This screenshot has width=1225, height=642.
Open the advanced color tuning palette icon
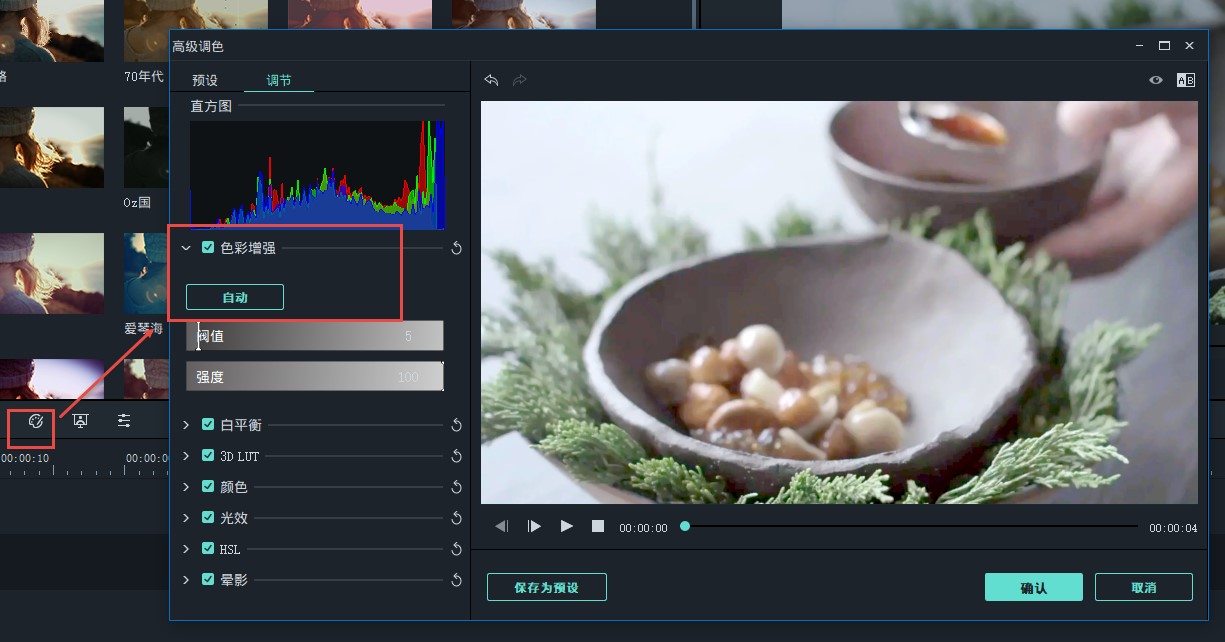pyautogui.click(x=36, y=421)
